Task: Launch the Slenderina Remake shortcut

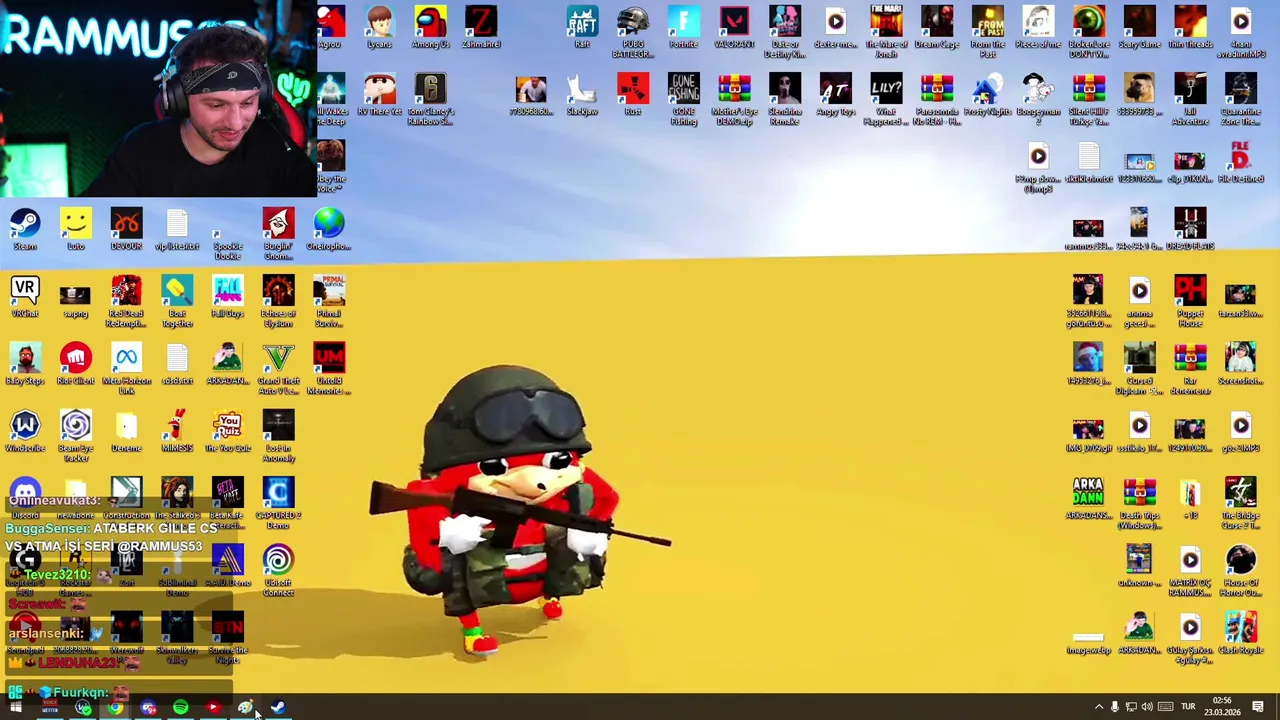Action: coord(785,99)
